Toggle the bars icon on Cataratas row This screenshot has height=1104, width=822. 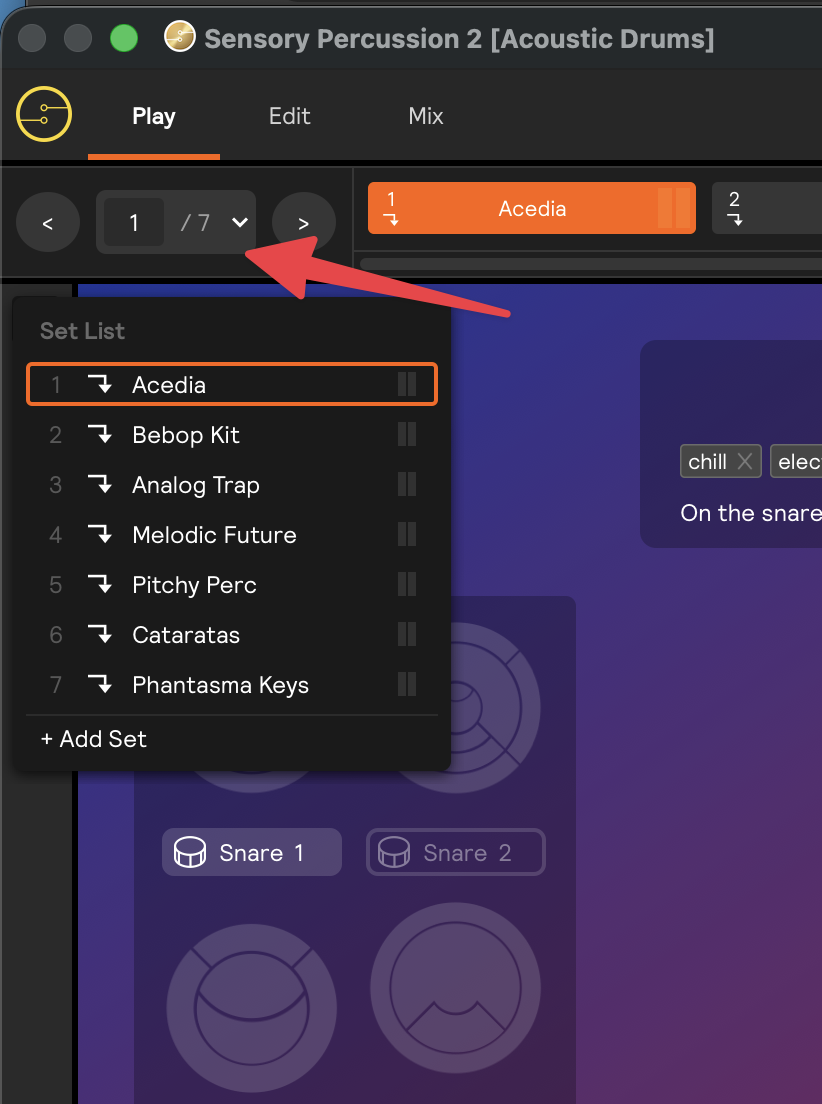[407, 635]
